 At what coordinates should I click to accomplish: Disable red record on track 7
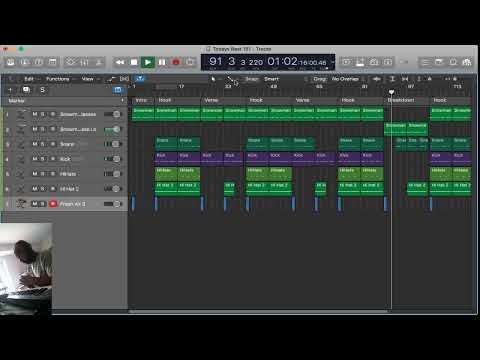point(53,204)
